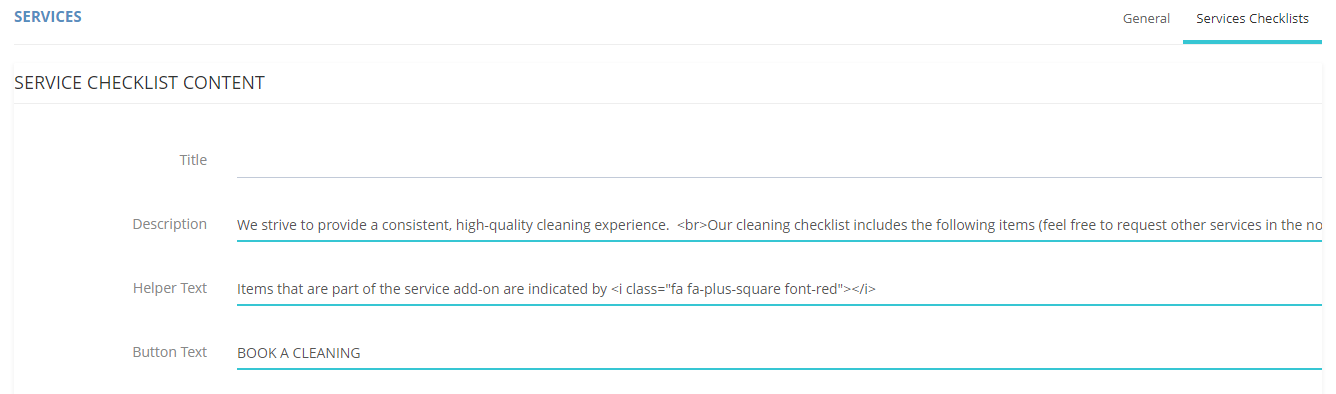Image resolution: width=1336 pixels, height=394 pixels.
Task: Click into the Helper Text field
Action: coord(779,289)
